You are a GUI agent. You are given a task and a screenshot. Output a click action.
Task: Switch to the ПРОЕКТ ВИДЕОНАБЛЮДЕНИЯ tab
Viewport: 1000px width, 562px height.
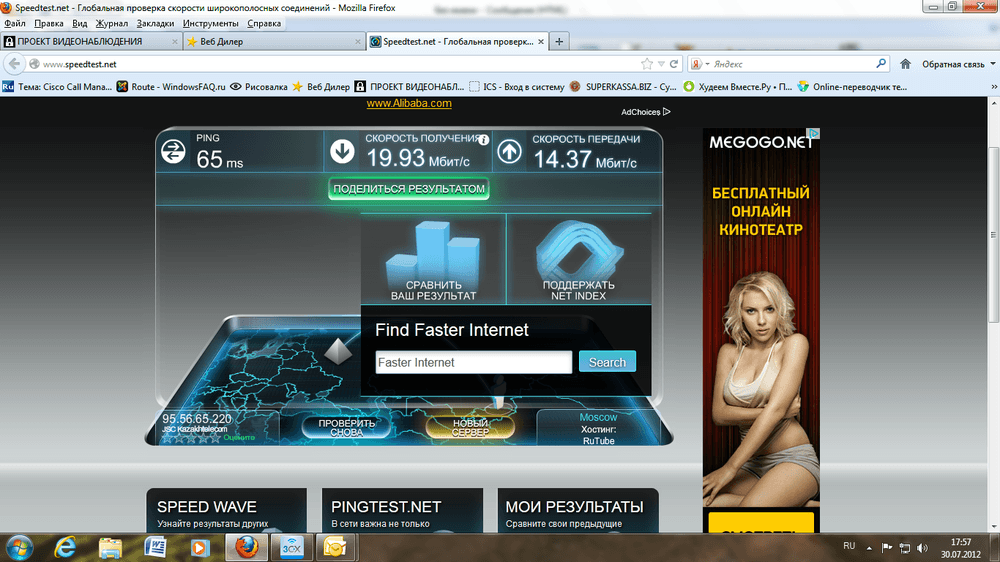[x=91, y=41]
